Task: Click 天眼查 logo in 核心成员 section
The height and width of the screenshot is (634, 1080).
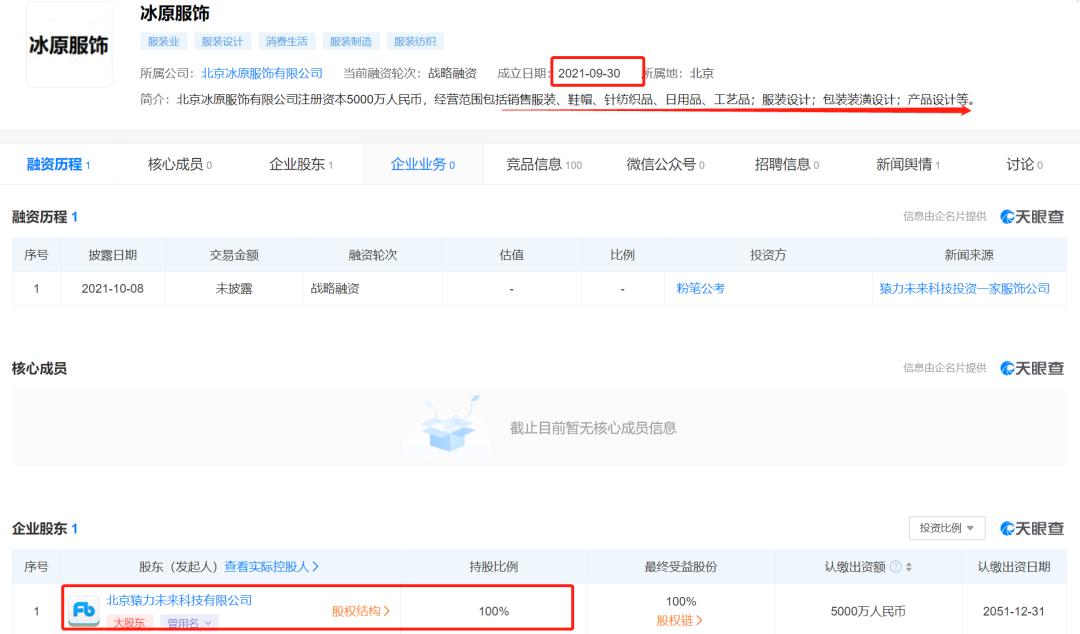Action: point(1032,369)
